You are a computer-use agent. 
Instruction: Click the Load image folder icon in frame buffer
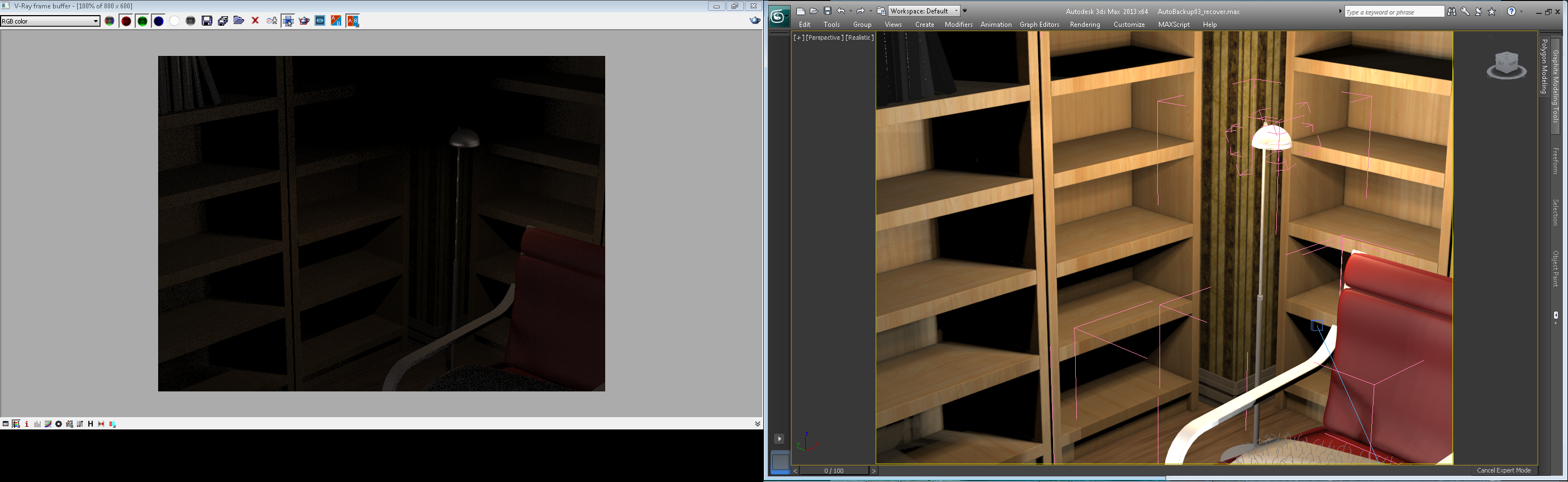click(x=239, y=21)
